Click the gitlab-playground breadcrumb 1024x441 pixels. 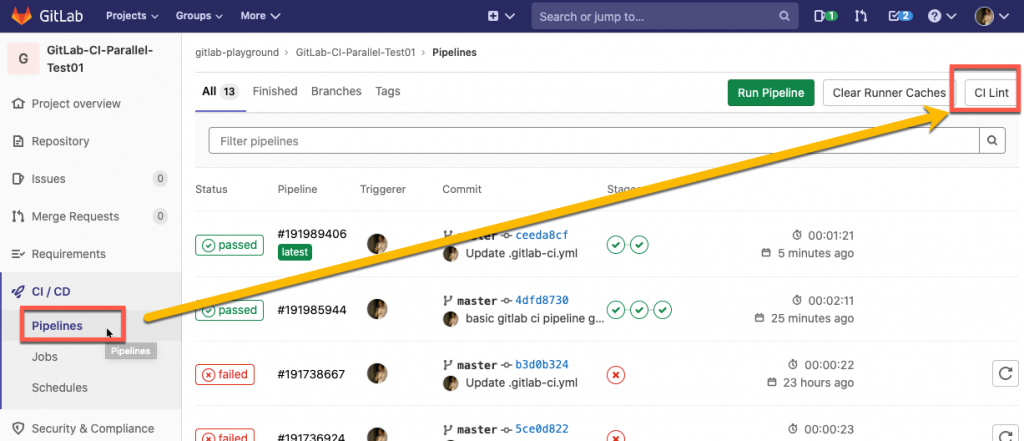point(237,52)
